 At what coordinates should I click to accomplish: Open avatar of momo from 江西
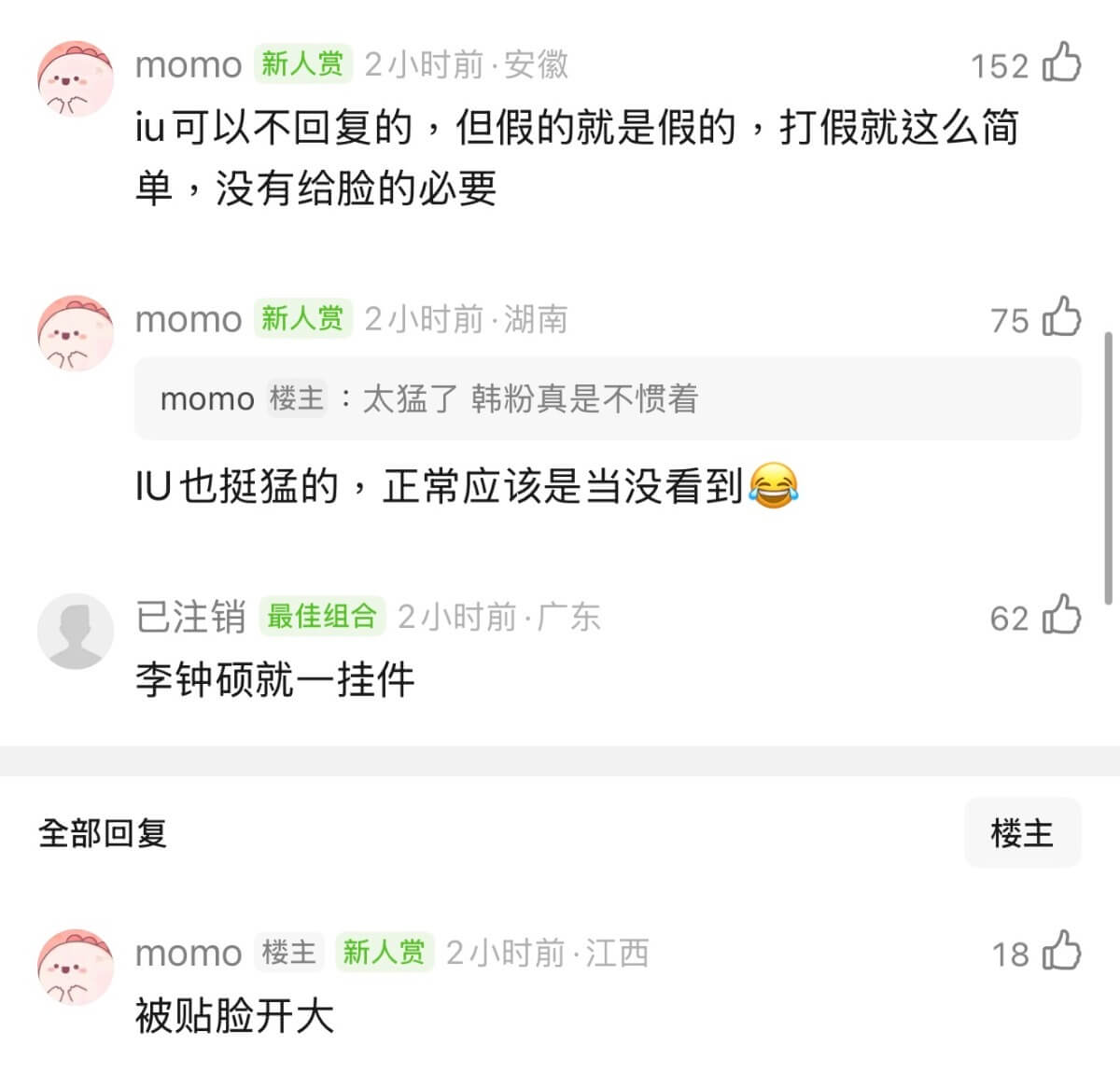[x=75, y=968]
